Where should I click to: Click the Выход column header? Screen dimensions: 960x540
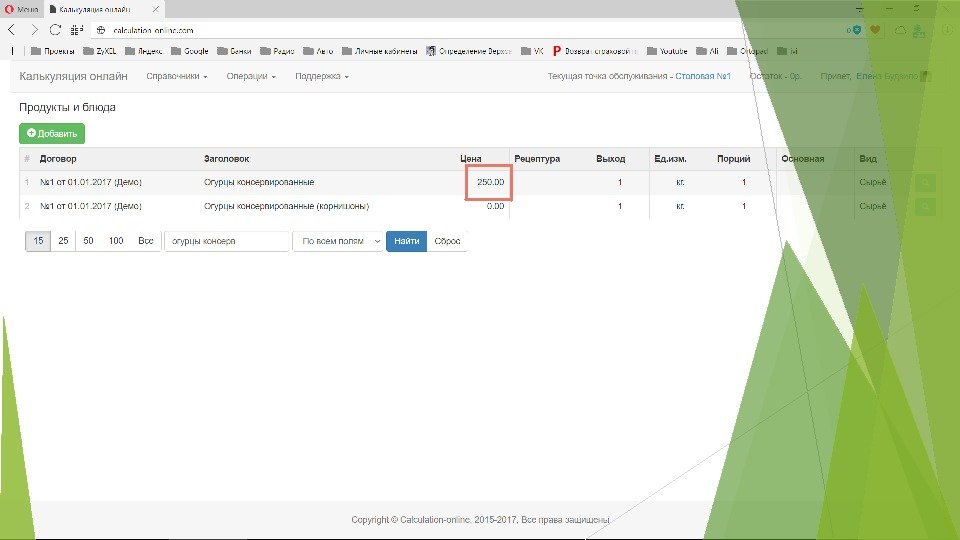coord(610,159)
